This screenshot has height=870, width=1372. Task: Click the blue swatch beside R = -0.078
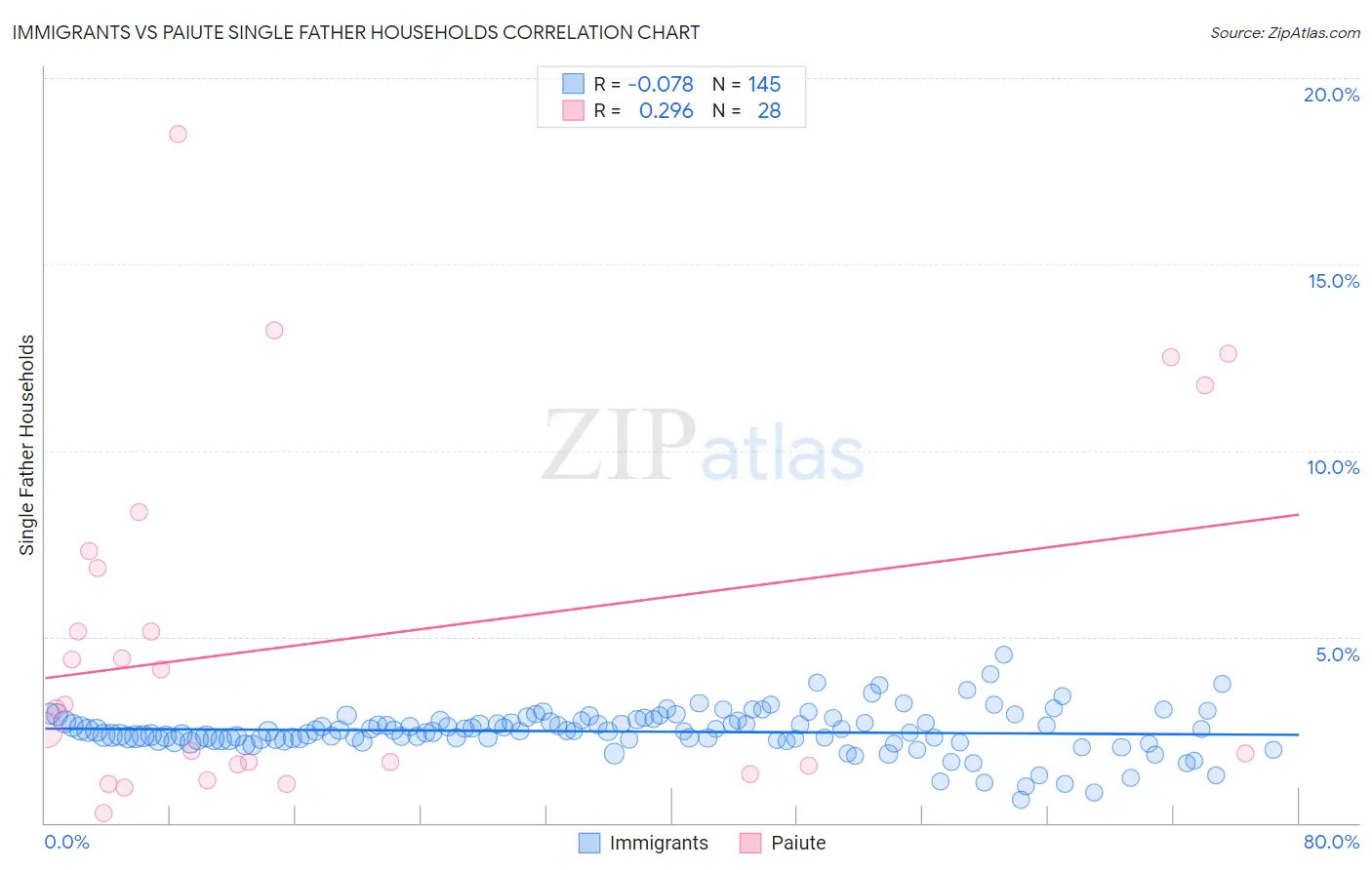pyautogui.click(x=573, y=84)
